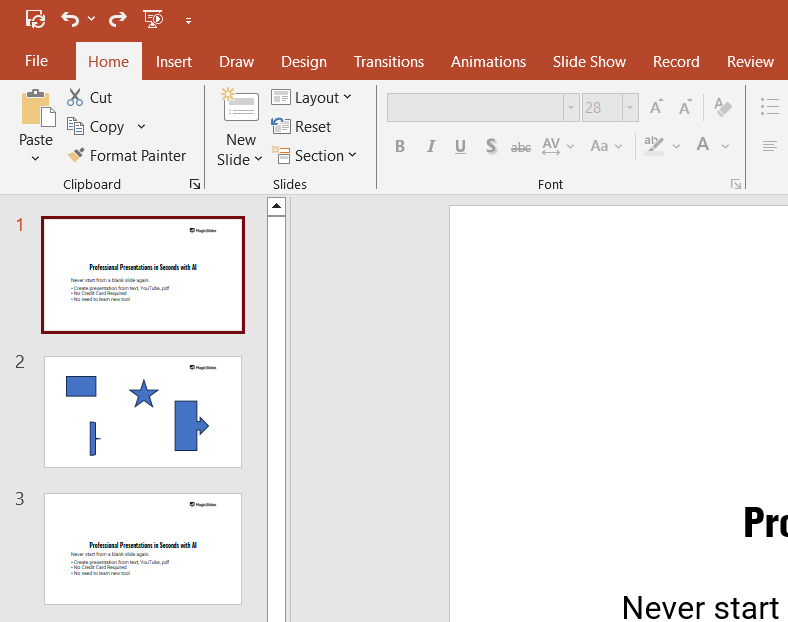Screen dimensions: 788x622
Task: Click the Cut scissors icon
Action: click(75, 98)
